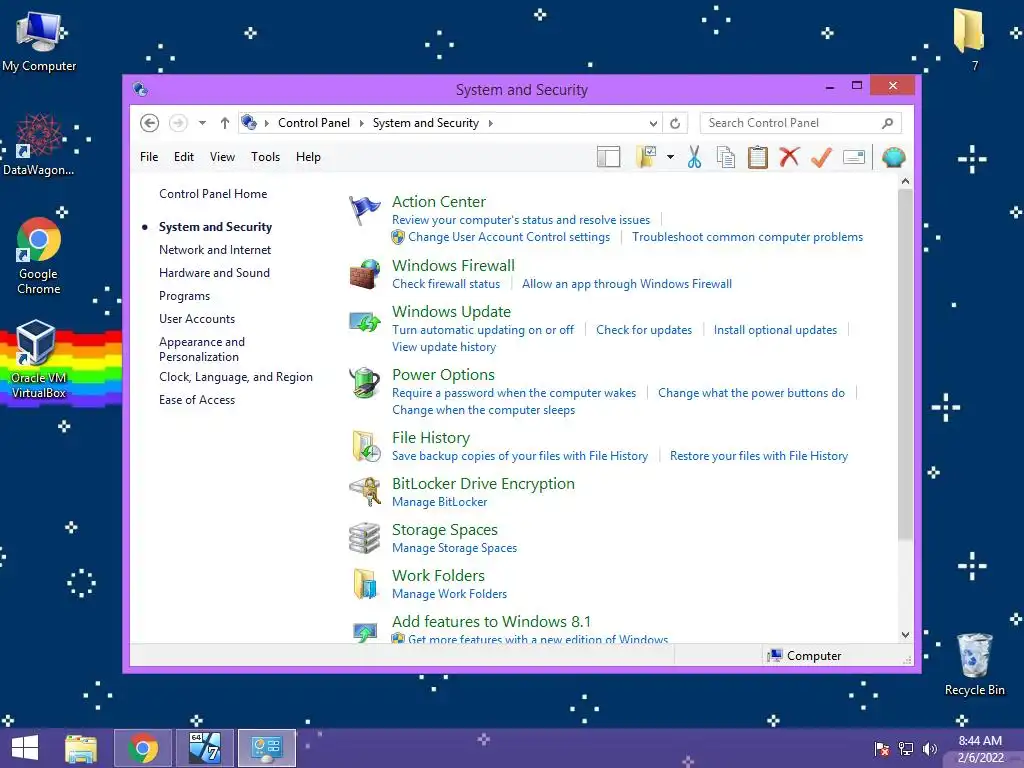Click the vertical scrollbar down arrow

point(905,635)
